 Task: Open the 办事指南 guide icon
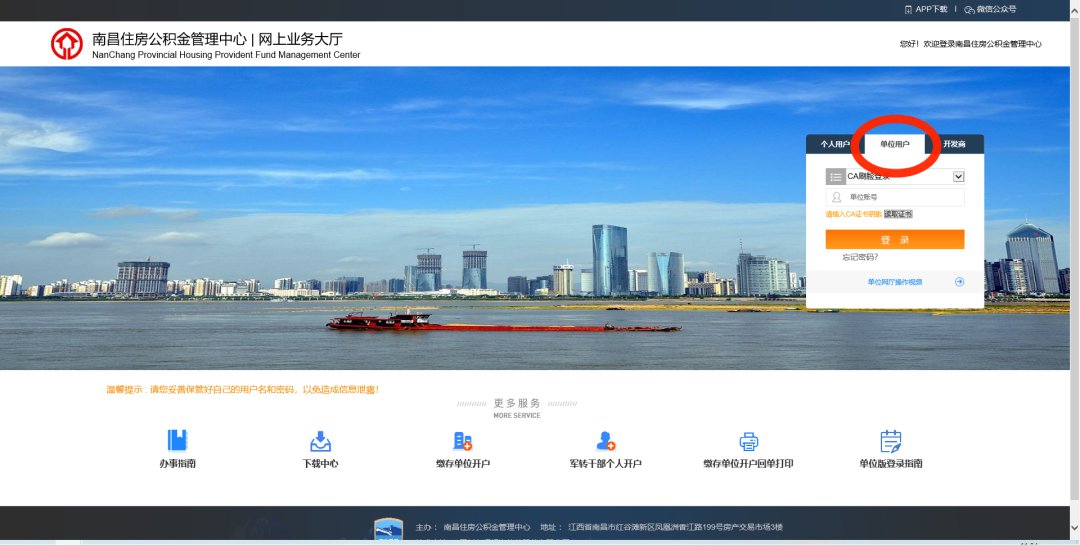coord(177,440)
